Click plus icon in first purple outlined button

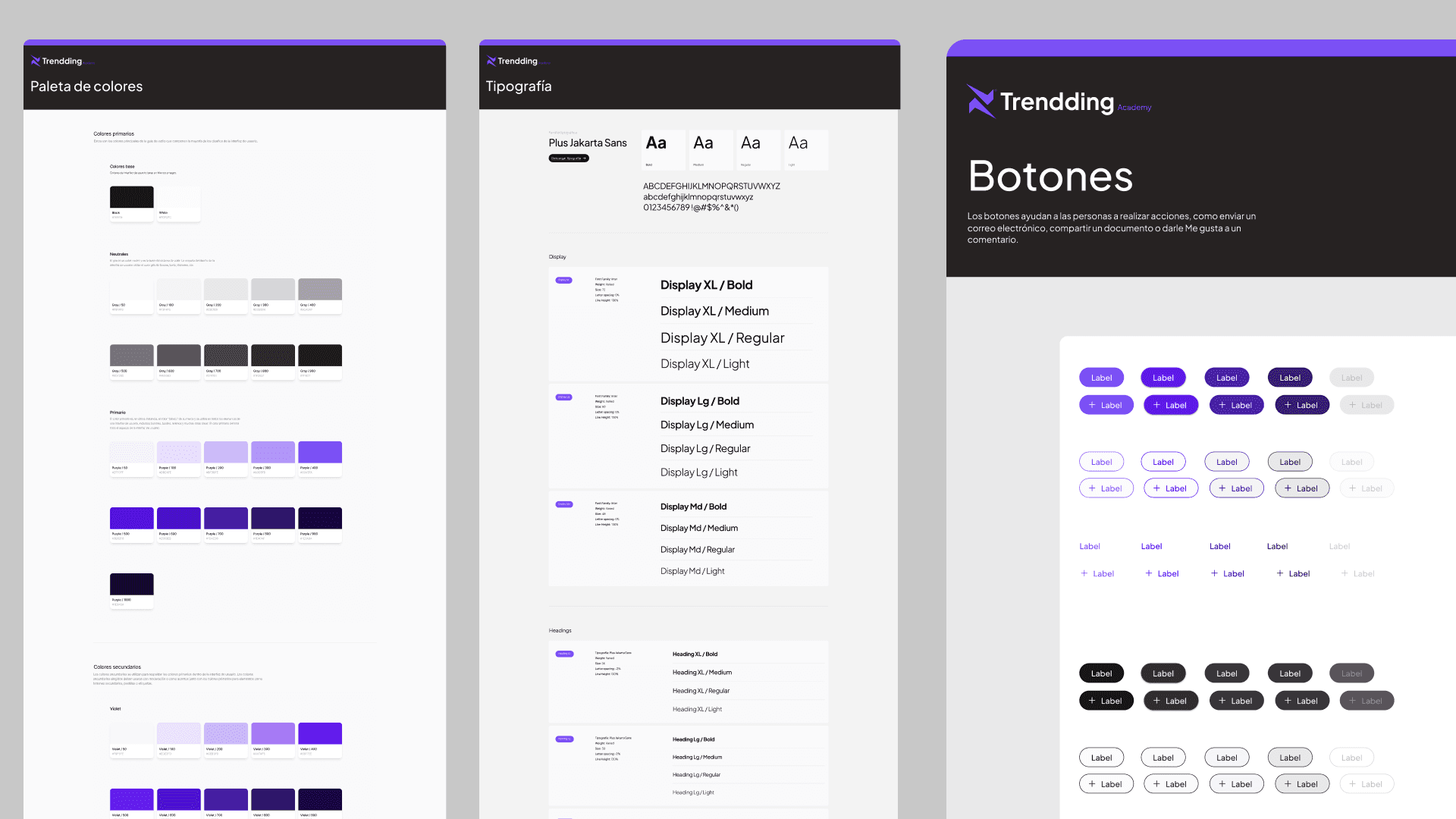tap(1092, 488)
